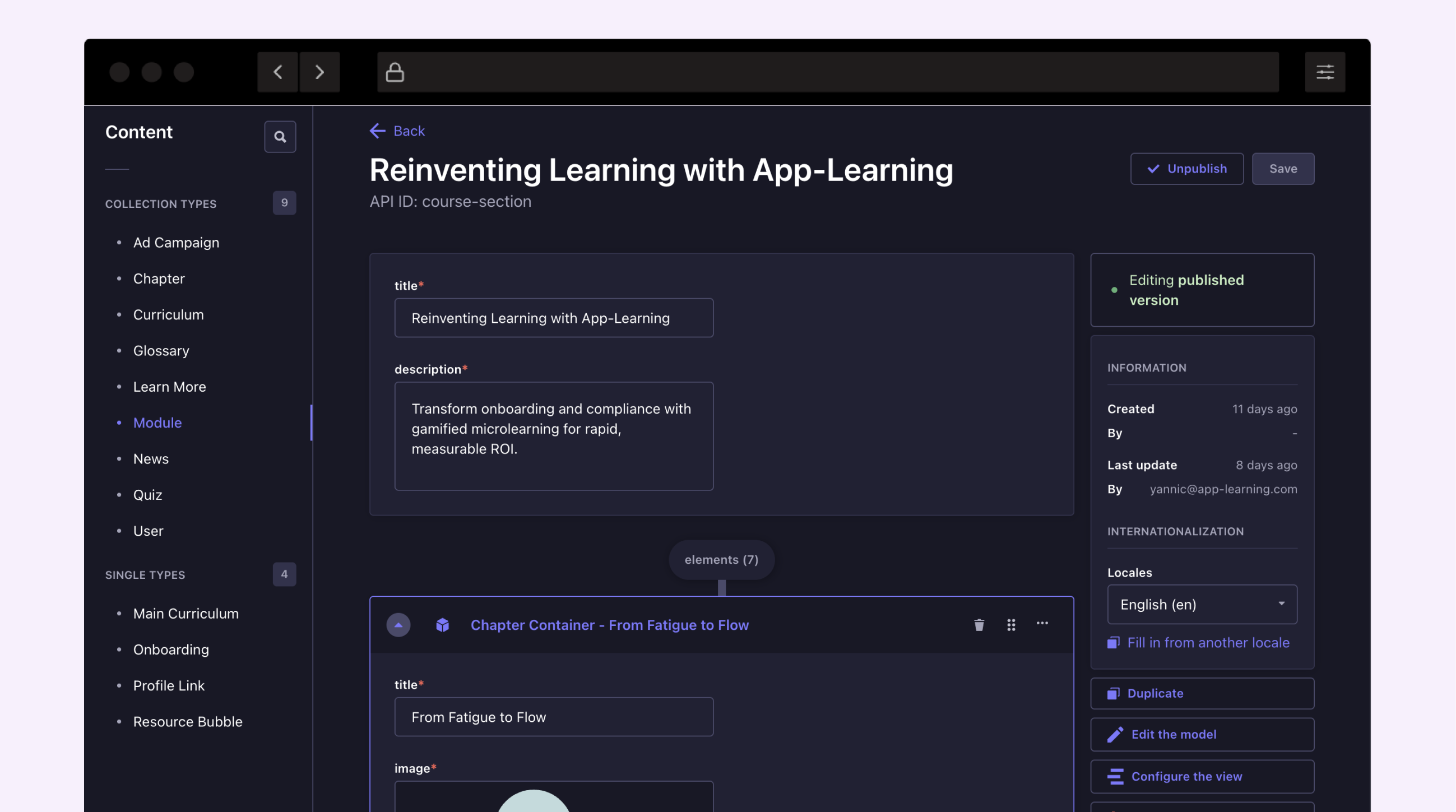The width and height of the screenshot is (1456, 812).
Task: Grab the drag handle on Chapter Container
Action: tap(1011, 625)
